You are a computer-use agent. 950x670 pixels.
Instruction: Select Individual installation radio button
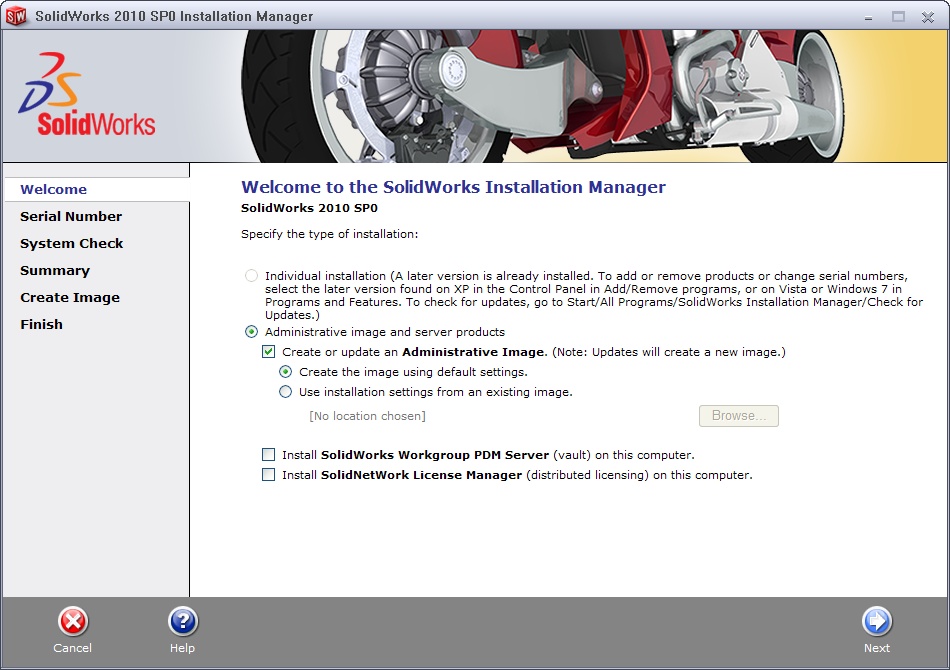point(251,276)
